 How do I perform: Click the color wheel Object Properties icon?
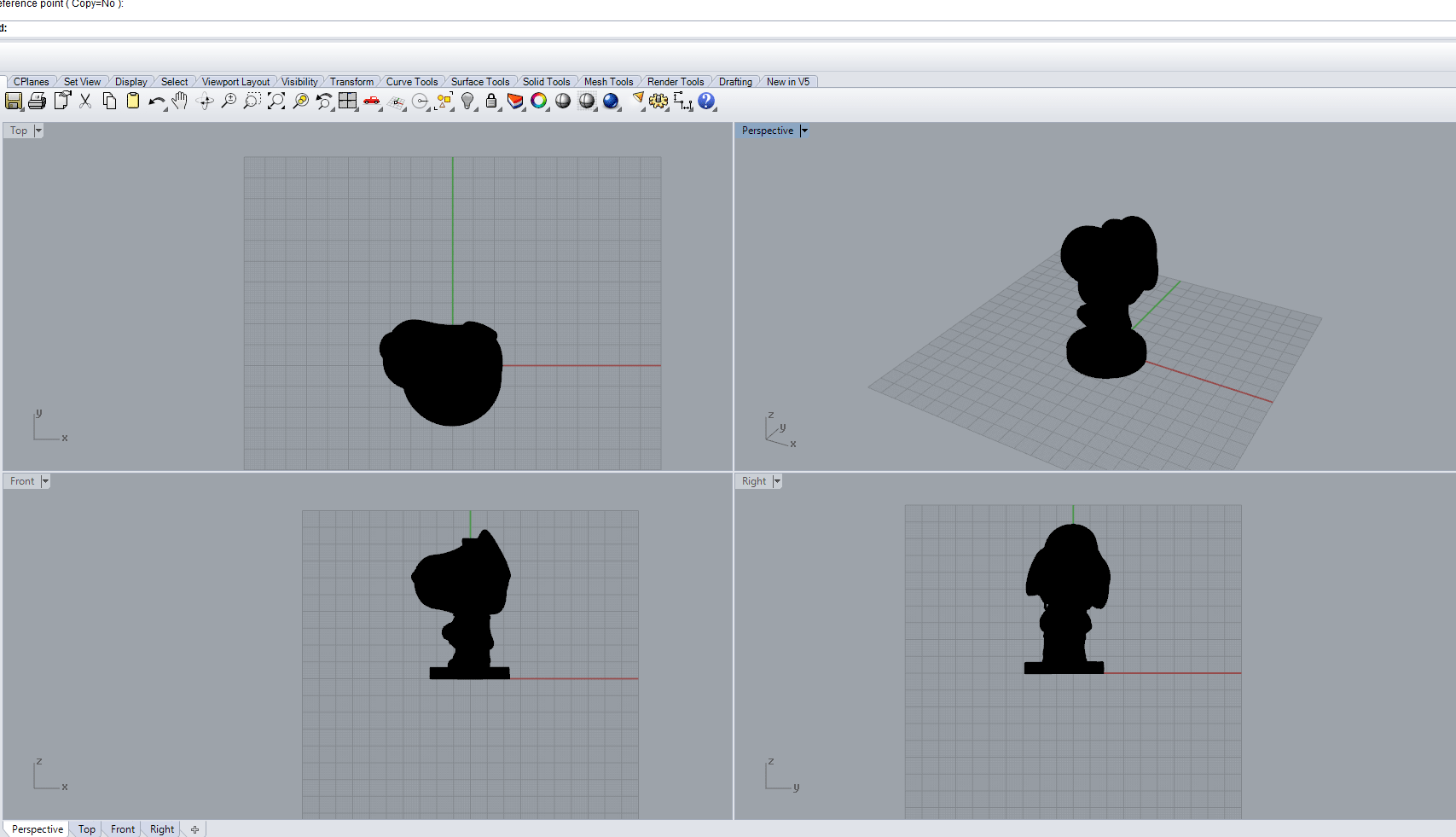click(x=539, y=101)
